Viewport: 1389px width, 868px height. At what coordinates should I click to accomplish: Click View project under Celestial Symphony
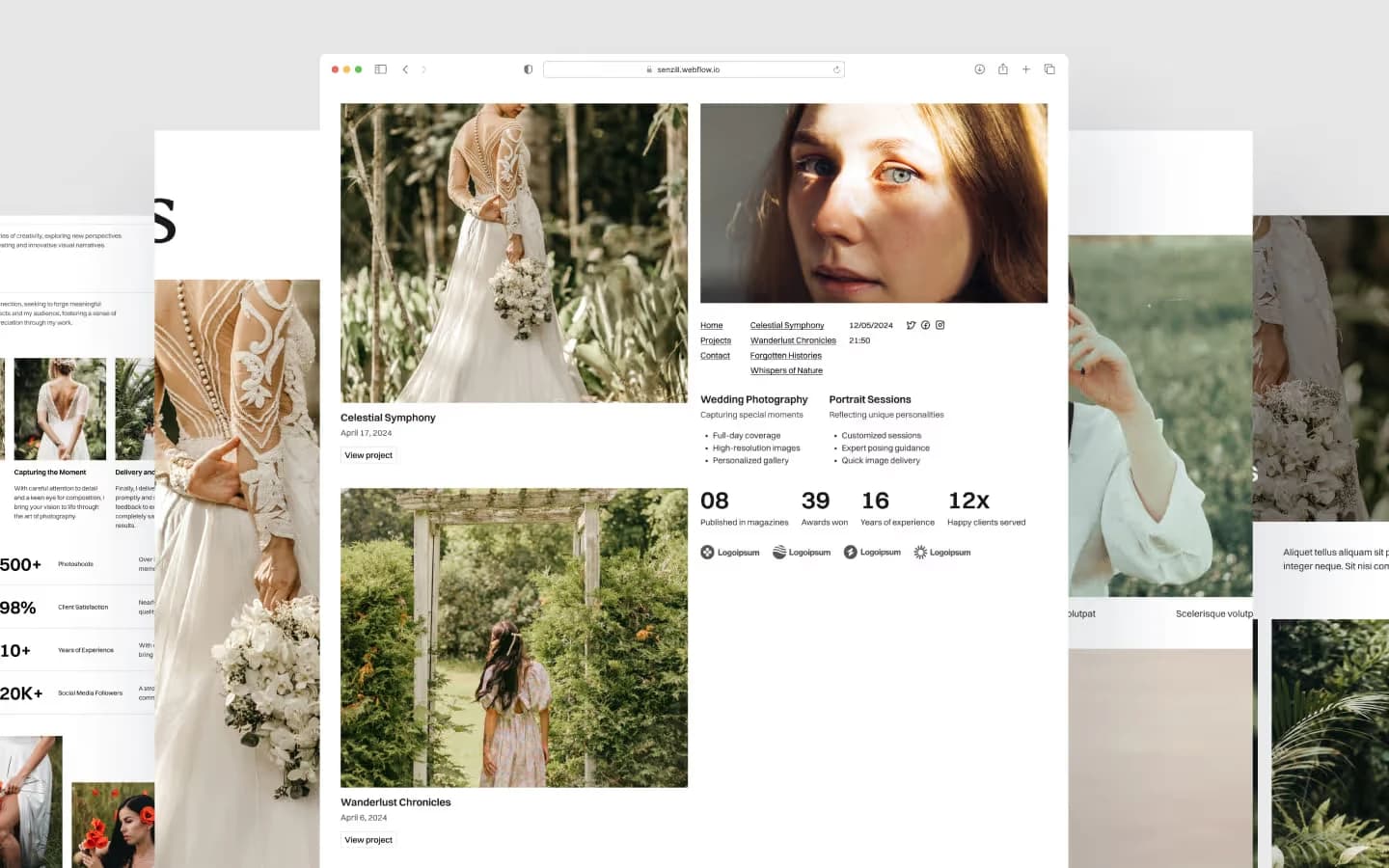point(368,455)
